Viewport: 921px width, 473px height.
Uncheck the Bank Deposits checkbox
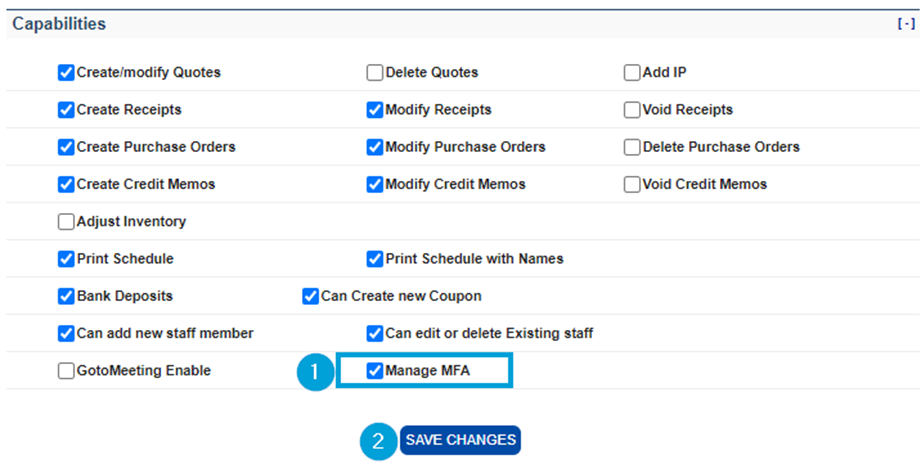(66, 296)
